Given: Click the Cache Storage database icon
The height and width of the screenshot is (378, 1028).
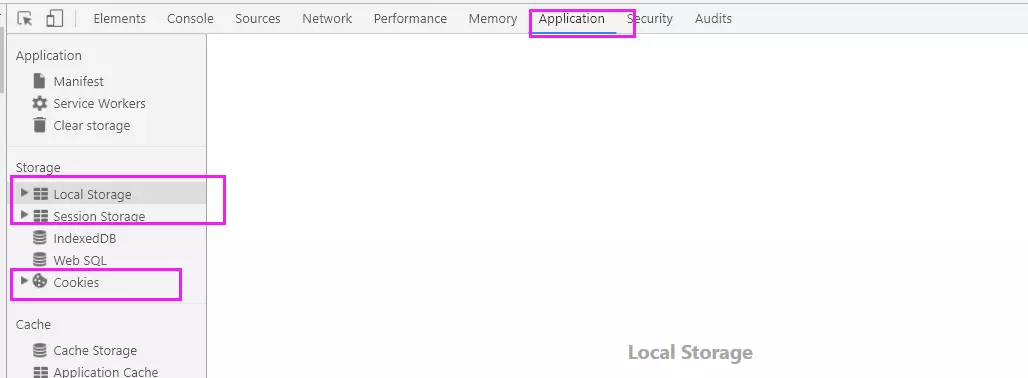Looking at the screenshot, I should (x=40, y=350).
